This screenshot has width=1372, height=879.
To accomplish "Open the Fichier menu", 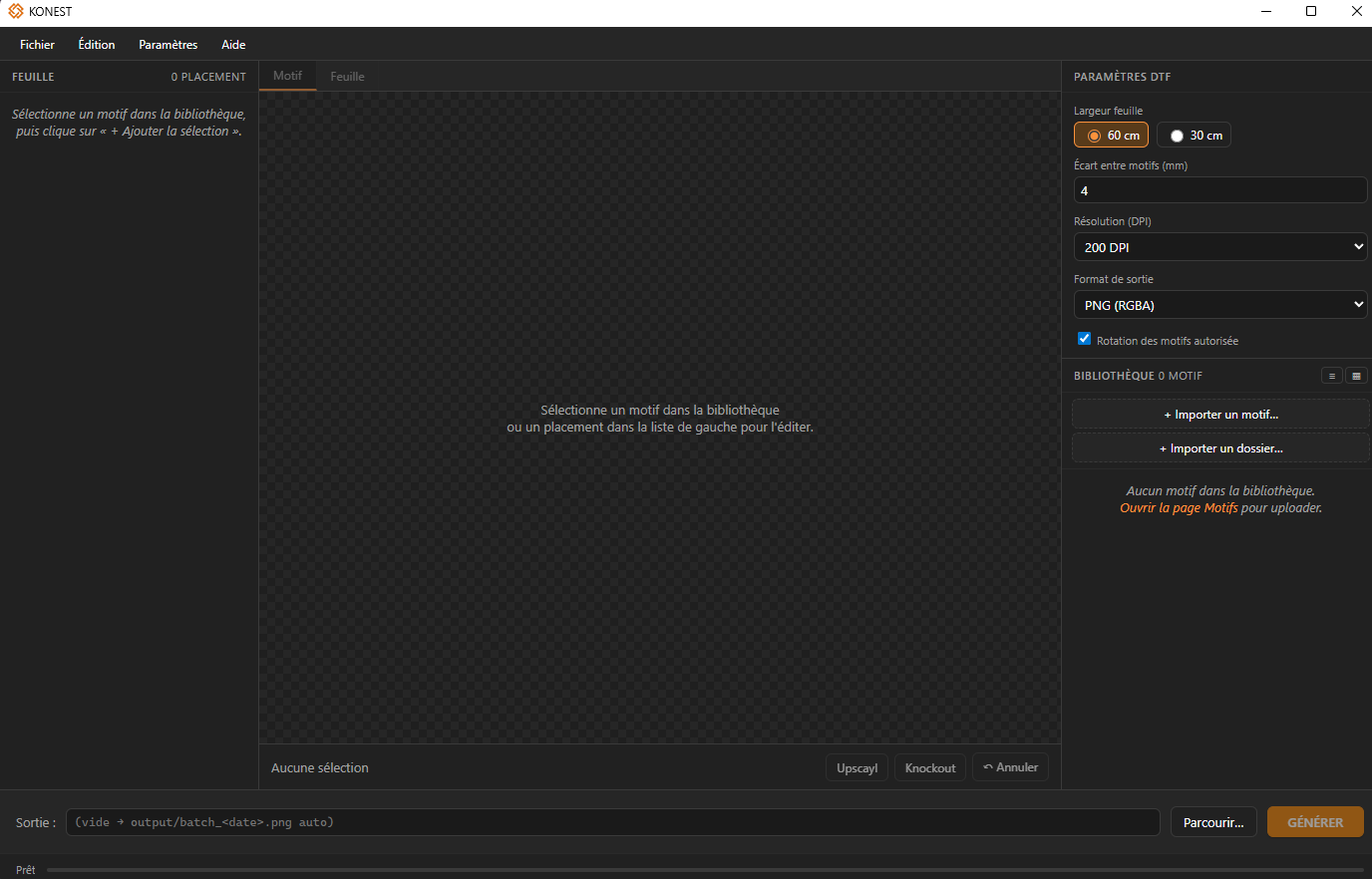I will pos(37,45).
